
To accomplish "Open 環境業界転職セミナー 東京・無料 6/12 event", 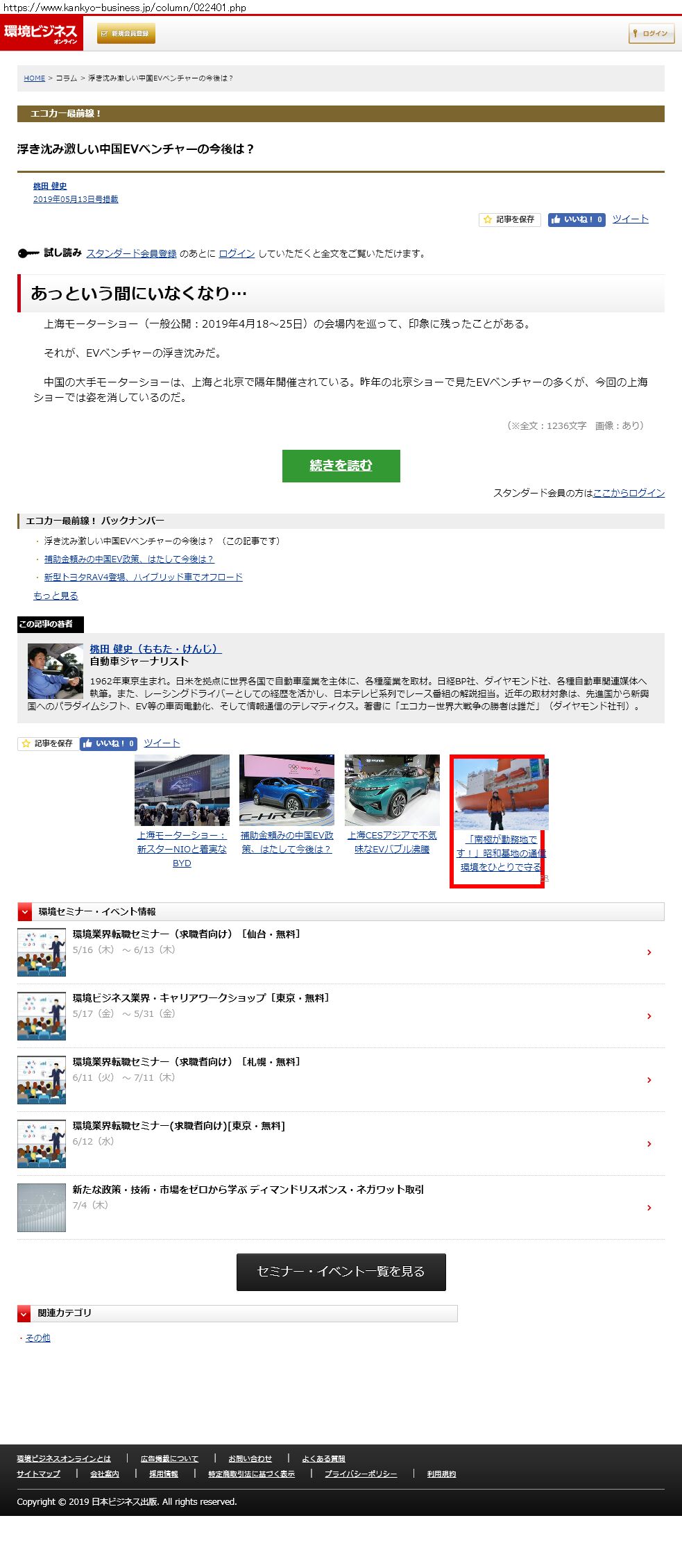I will 179,1126.
